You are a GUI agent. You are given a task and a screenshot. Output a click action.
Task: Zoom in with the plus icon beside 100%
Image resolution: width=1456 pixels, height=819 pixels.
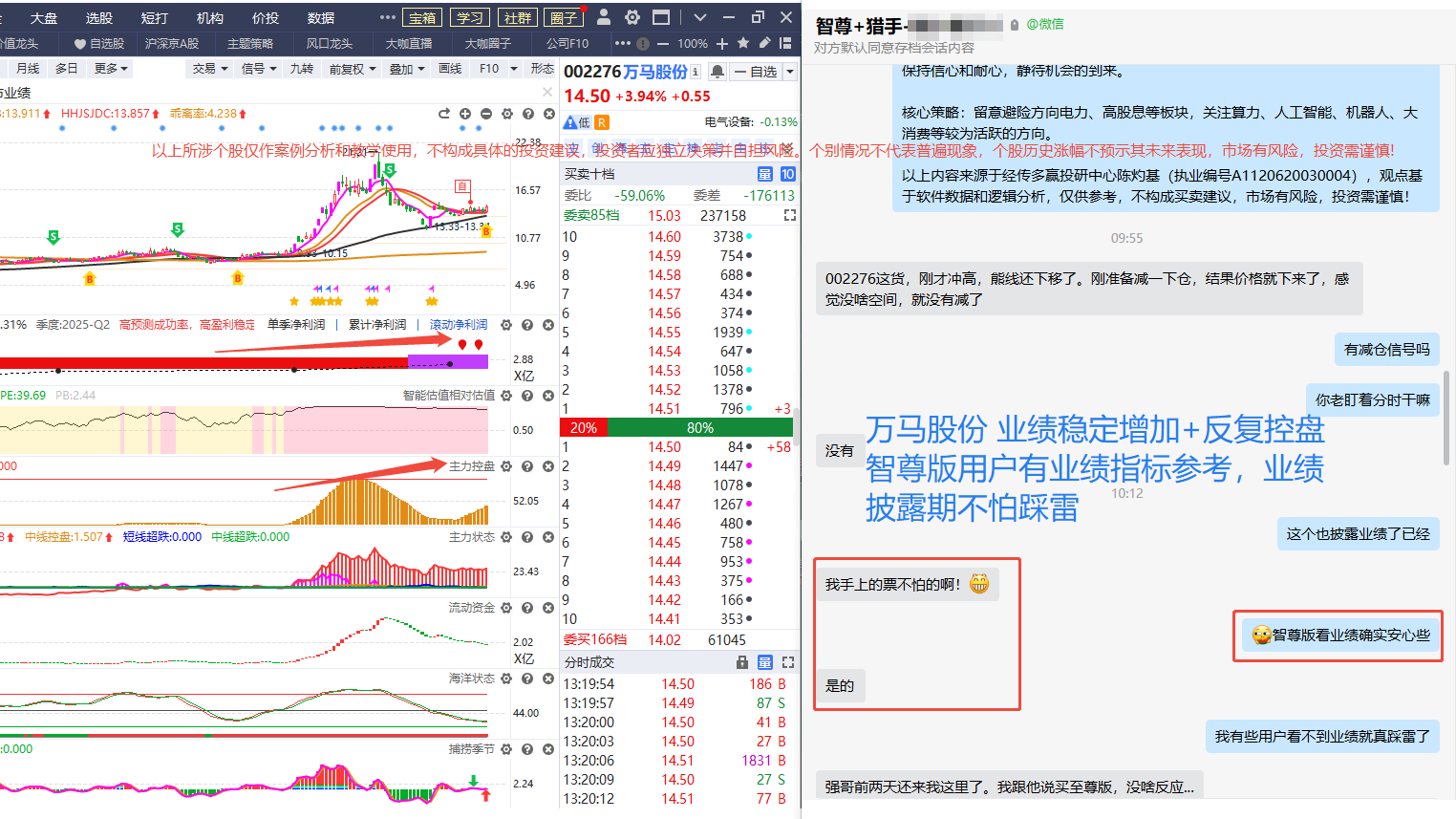pyautogui.click(x=722, y=43)
